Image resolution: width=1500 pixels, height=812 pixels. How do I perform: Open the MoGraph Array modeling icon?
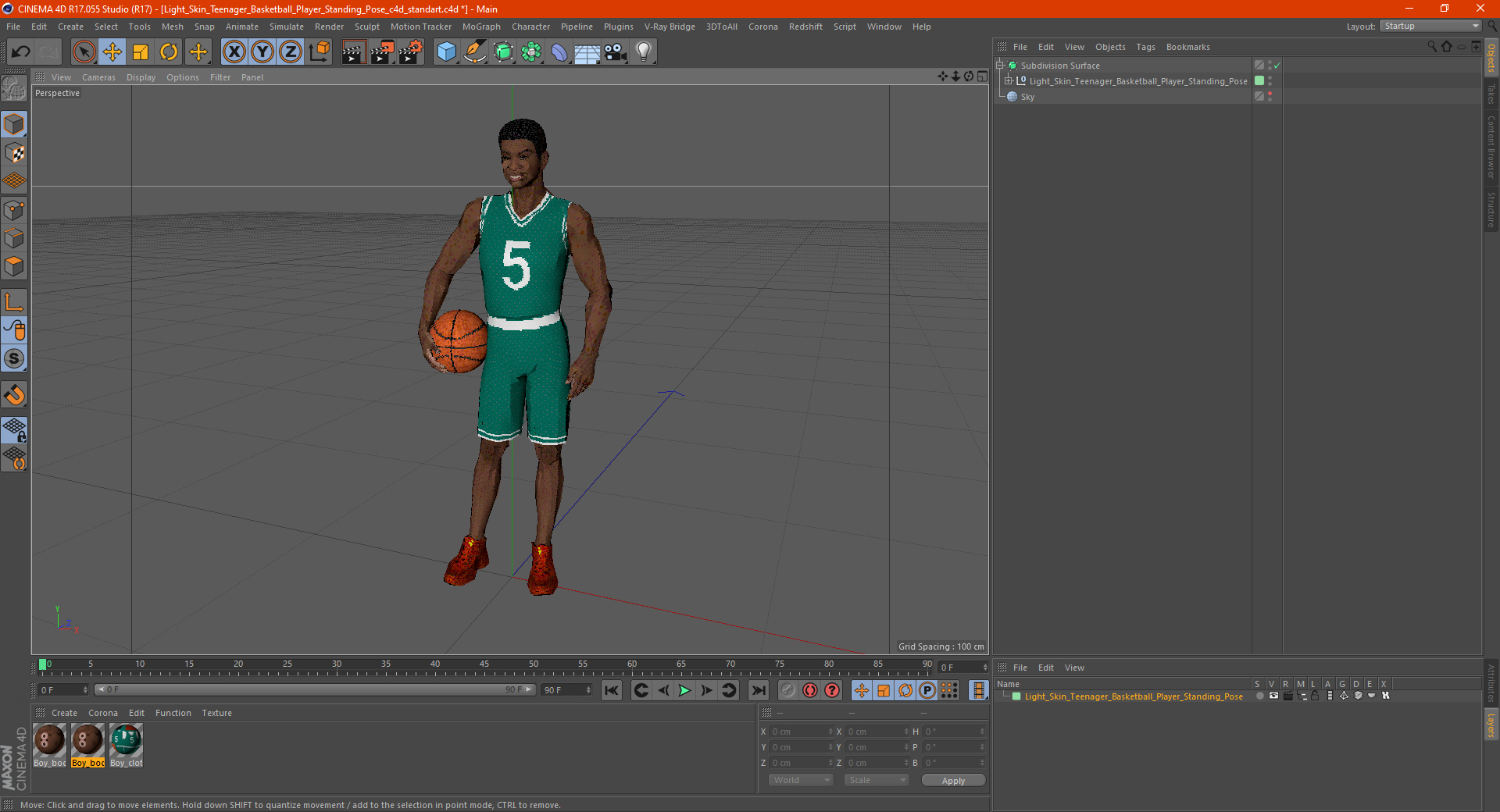point(531,52)
